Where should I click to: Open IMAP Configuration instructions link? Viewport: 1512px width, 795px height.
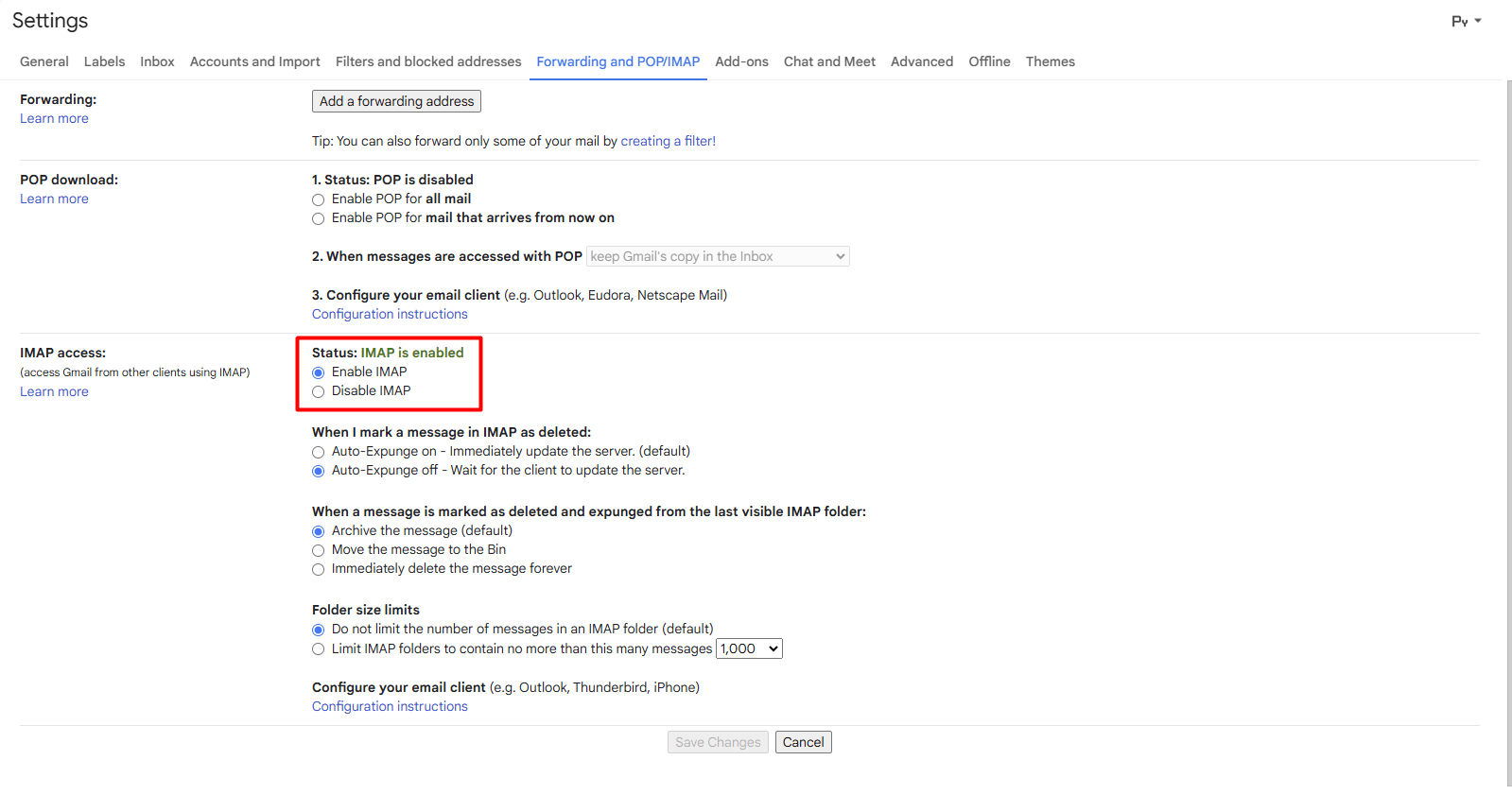point(390,706)
